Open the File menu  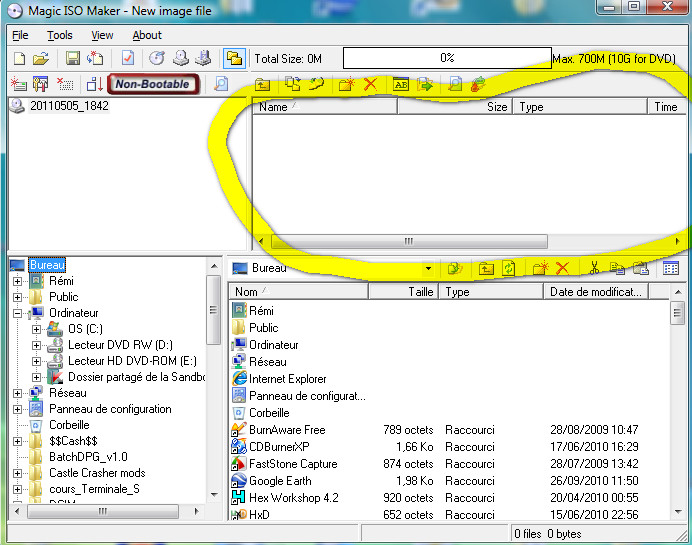point(20,35)
